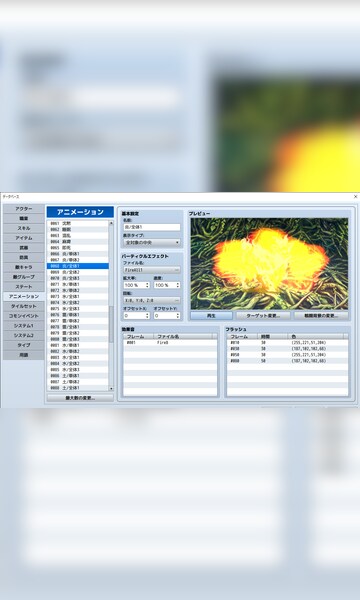Select animation entry 0088 at list bottom
This screenshot has height=600, width=360.
pyautogui.click(x=78, y=388)
